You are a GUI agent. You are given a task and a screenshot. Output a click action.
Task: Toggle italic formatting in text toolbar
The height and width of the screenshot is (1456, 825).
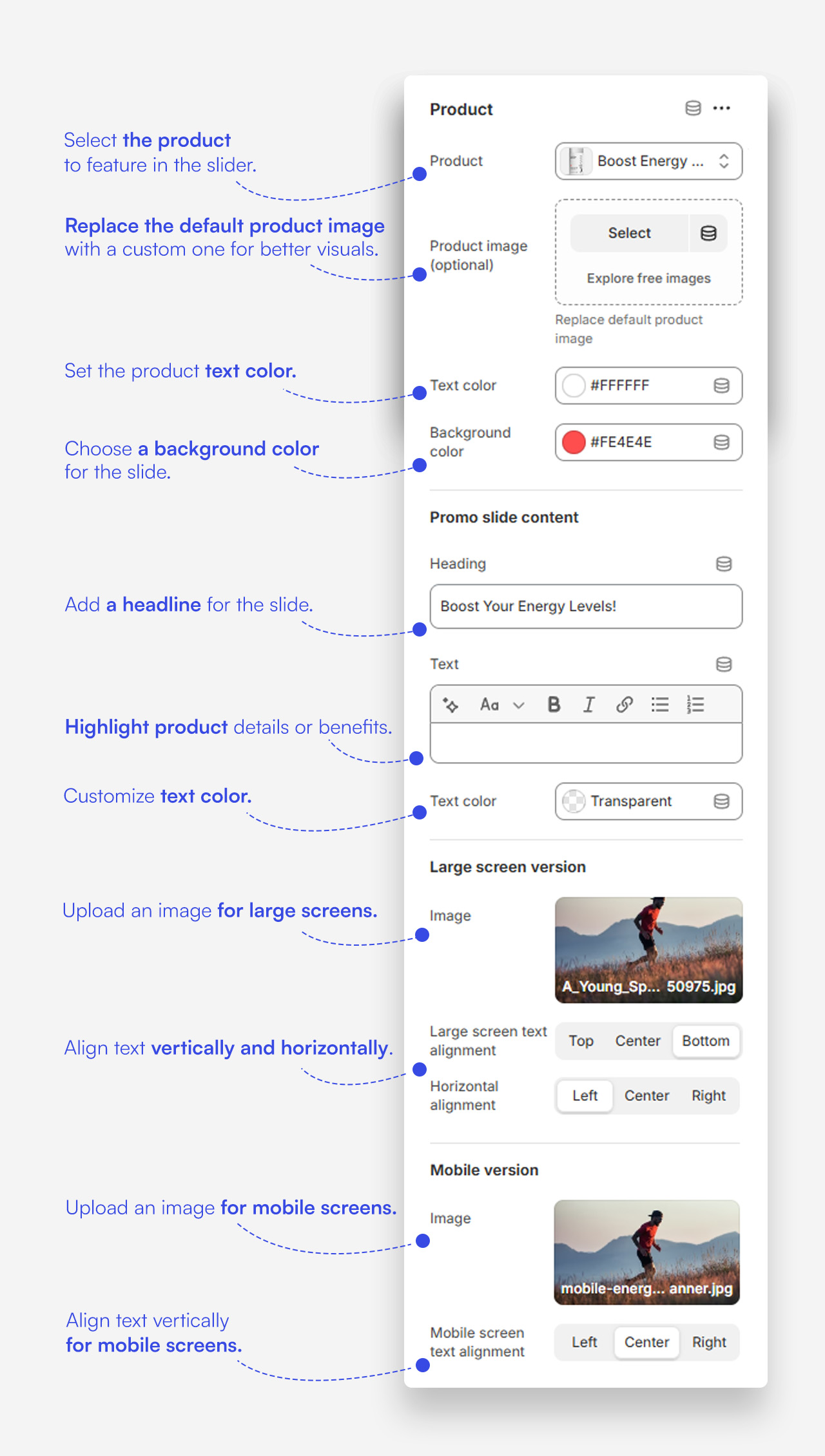click(x=588, y=705)
